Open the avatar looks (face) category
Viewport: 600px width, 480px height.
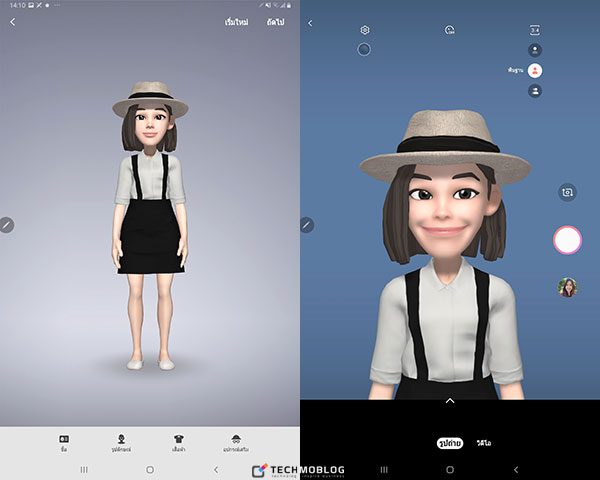(x=122, y=441)
